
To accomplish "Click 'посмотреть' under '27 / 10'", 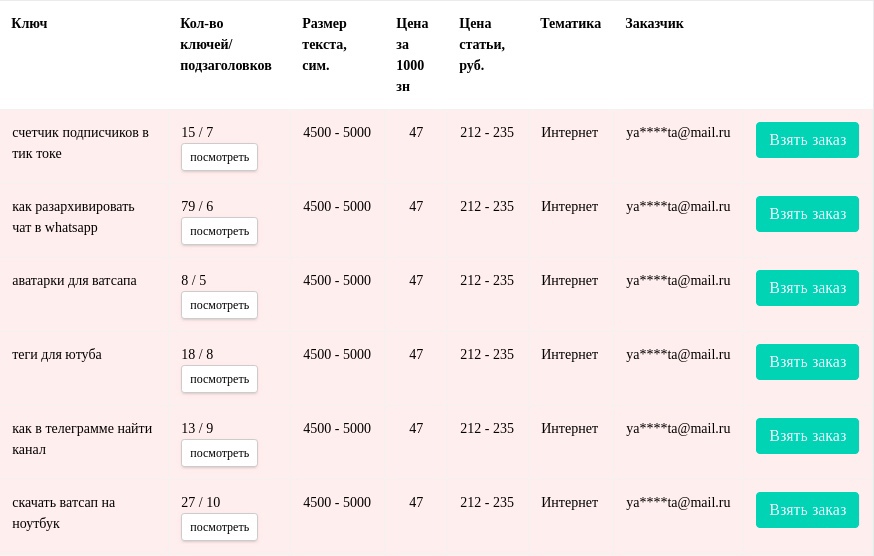I will [x=219, y=527].
